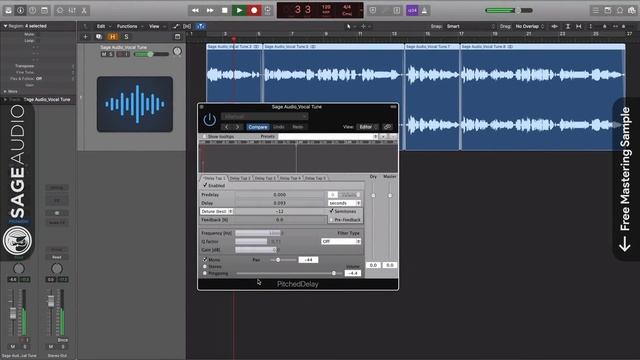Toggle the Semitones checkbox
Image resolution: width=640 pixels, height=360 pixels.
pyautogui.click(x=331, y=211)
